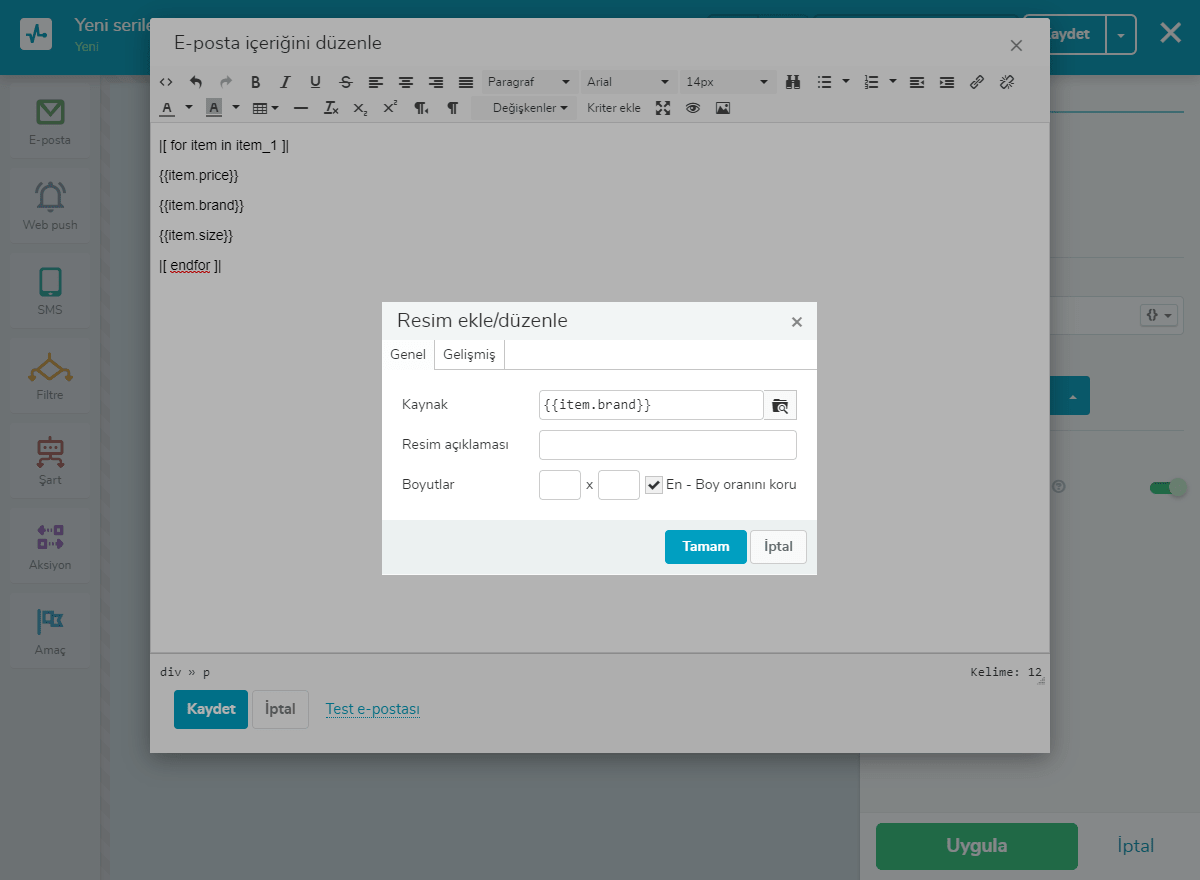The height and width of the screenshot is (880, 1200).
Task: Click Kaynak source input field
Action: click(x=651, y=405)
